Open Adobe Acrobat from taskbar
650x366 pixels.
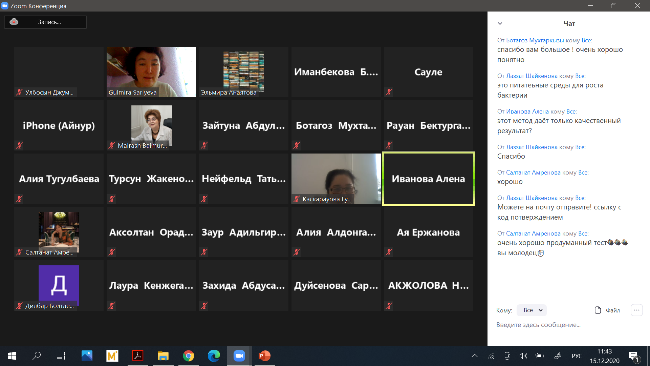point(138,356)
